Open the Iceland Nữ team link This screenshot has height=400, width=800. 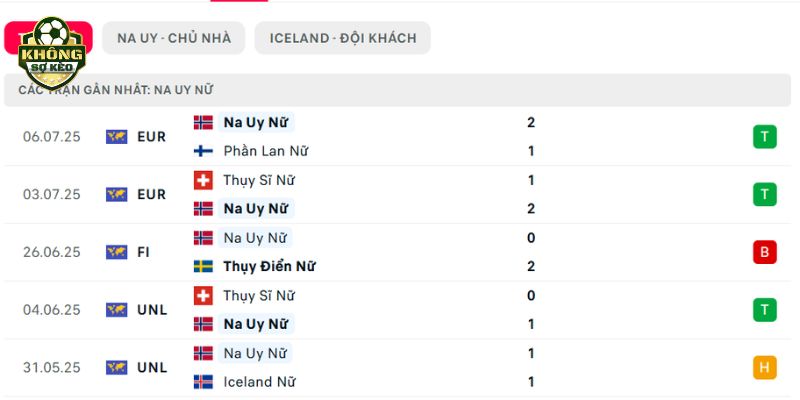[x=259, y=382]
